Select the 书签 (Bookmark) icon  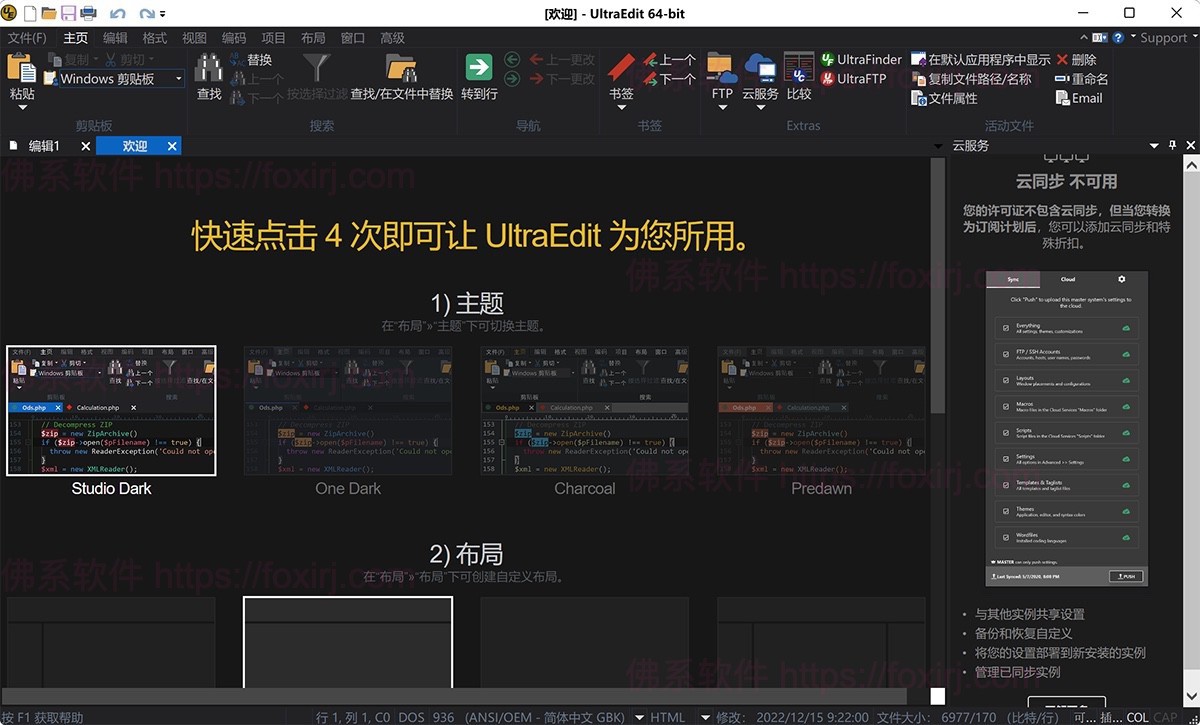[621, 67]
